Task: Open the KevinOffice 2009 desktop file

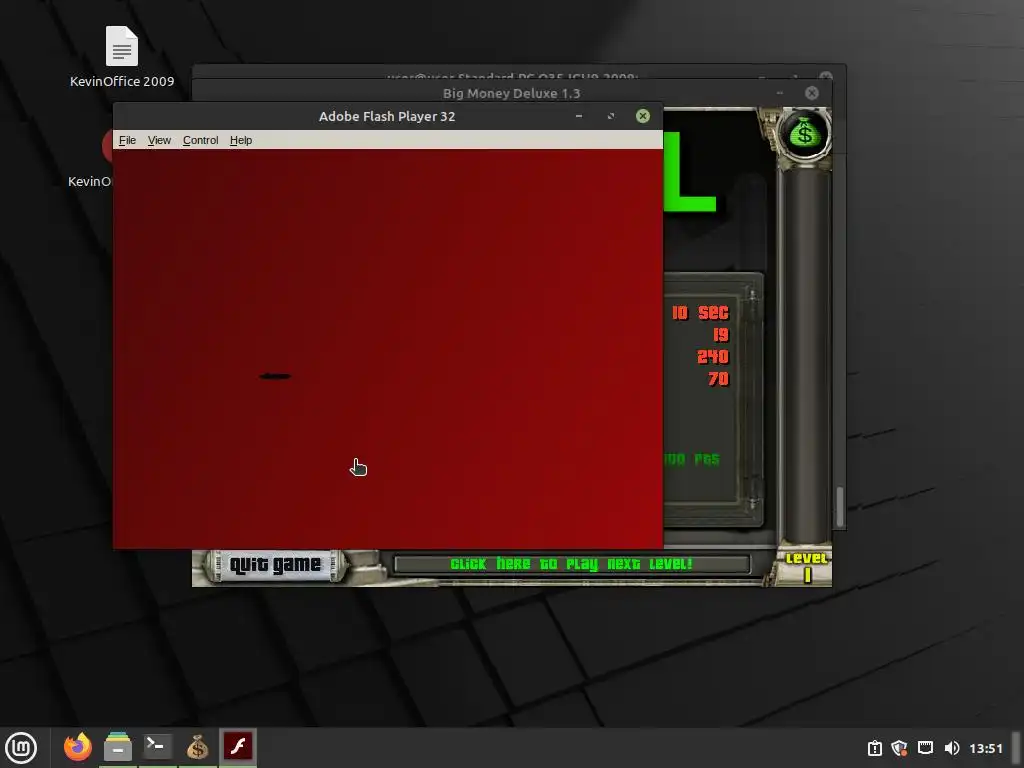Action: click(121, 57)
